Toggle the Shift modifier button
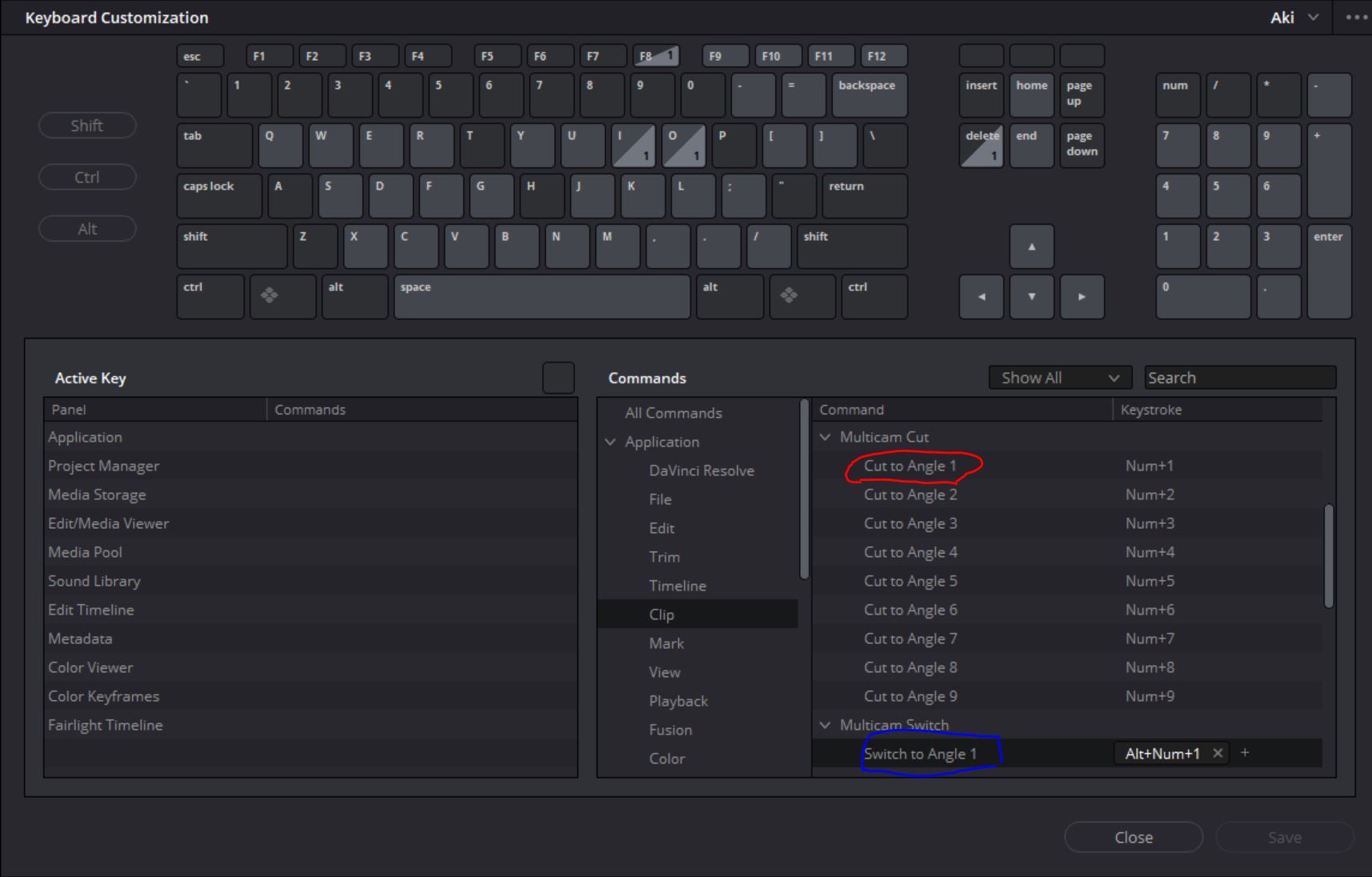 (87, 126)
